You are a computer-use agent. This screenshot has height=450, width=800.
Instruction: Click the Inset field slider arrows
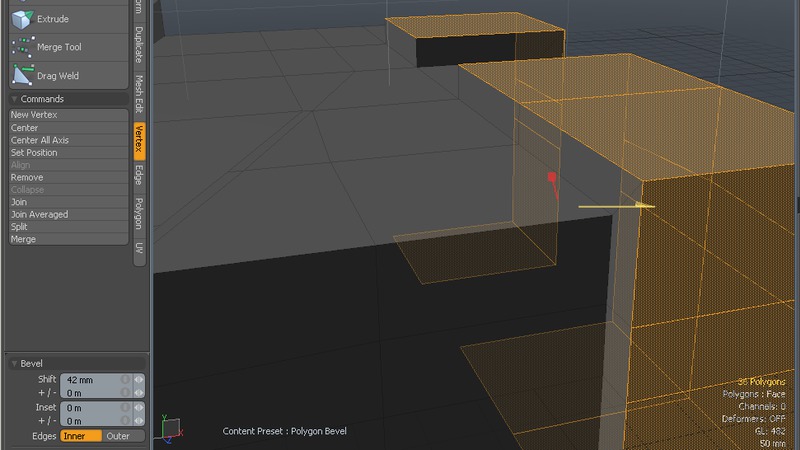139,408
